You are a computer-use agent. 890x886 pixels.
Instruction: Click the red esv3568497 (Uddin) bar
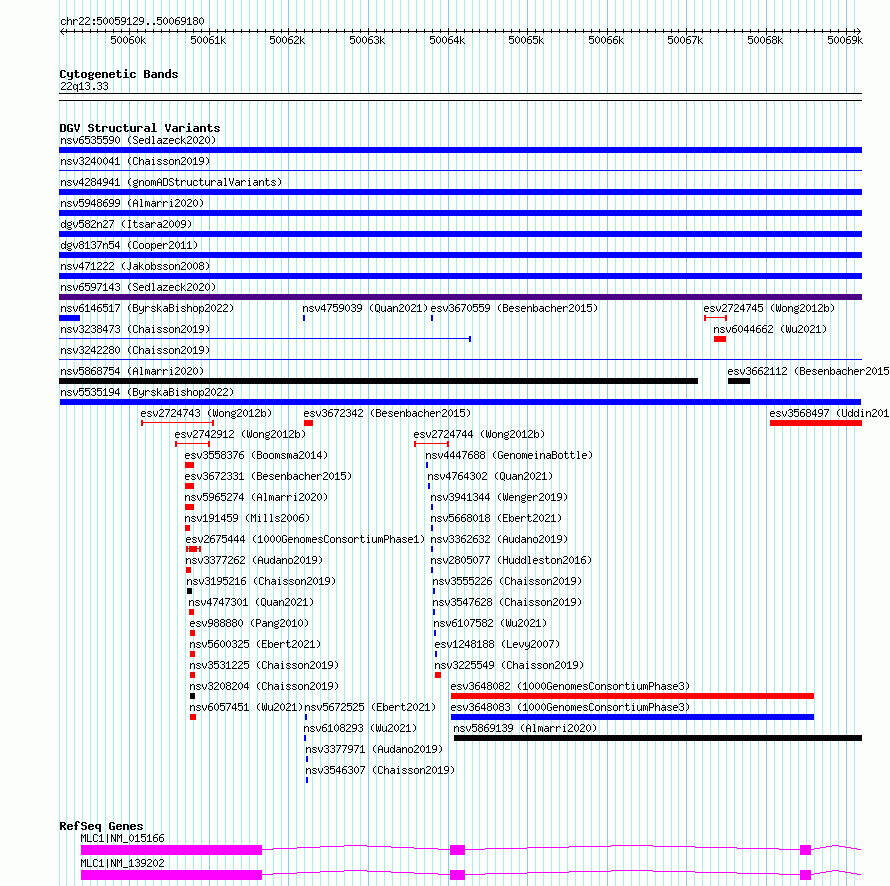pos(816,423)
